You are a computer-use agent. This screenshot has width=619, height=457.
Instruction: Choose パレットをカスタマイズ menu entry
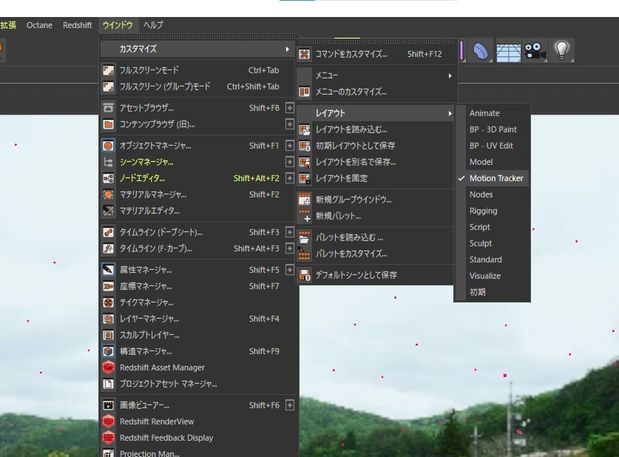tap(375, 254)
